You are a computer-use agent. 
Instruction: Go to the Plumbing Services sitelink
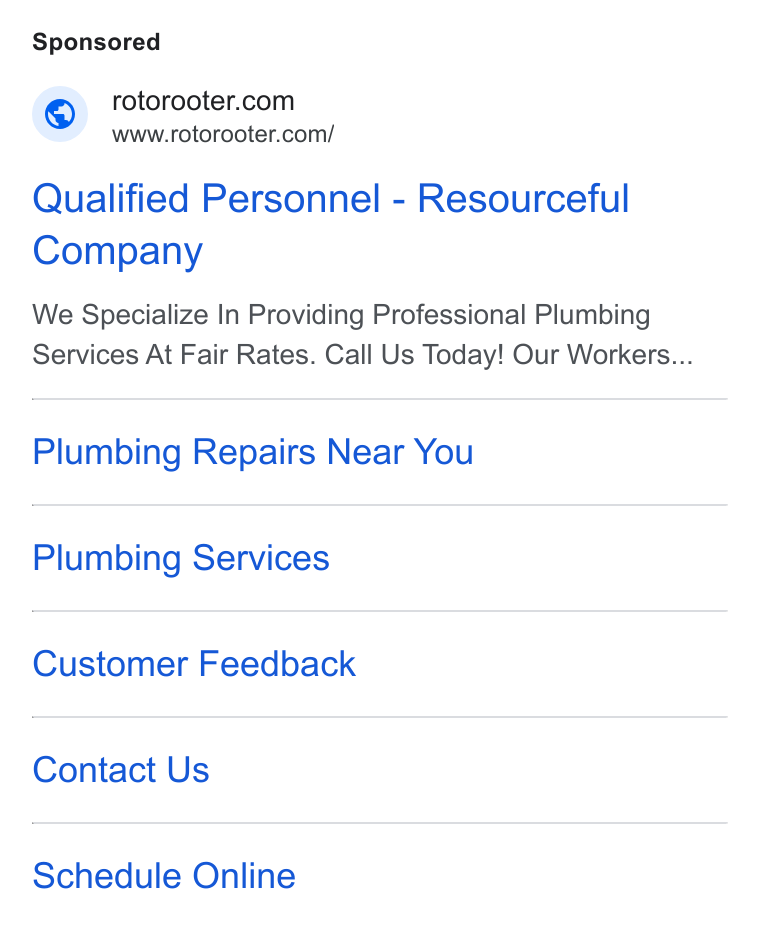click(181, 559)
